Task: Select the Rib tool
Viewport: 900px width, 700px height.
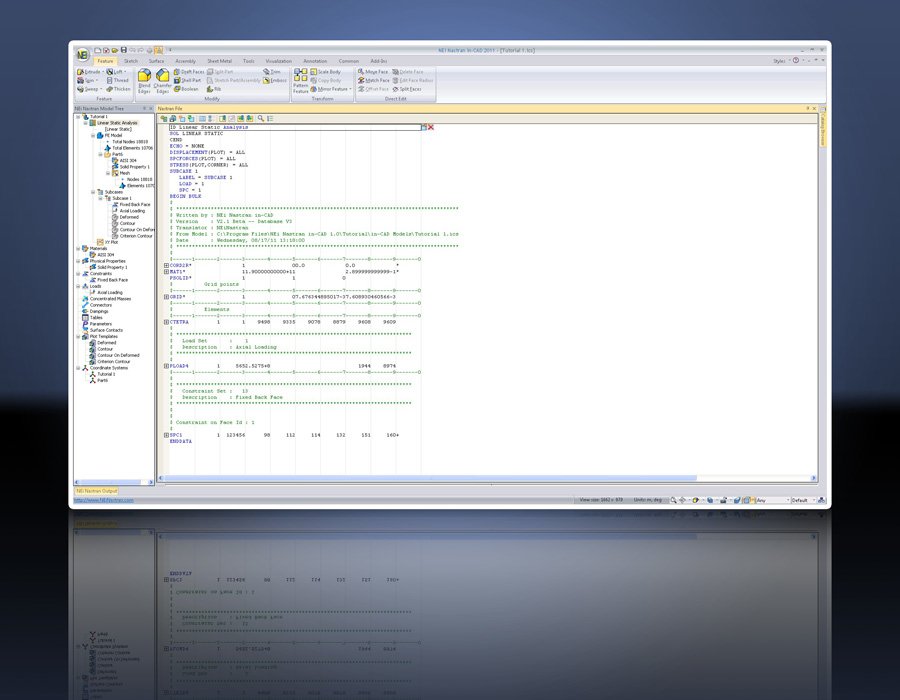Action: [x=214, y=89]
